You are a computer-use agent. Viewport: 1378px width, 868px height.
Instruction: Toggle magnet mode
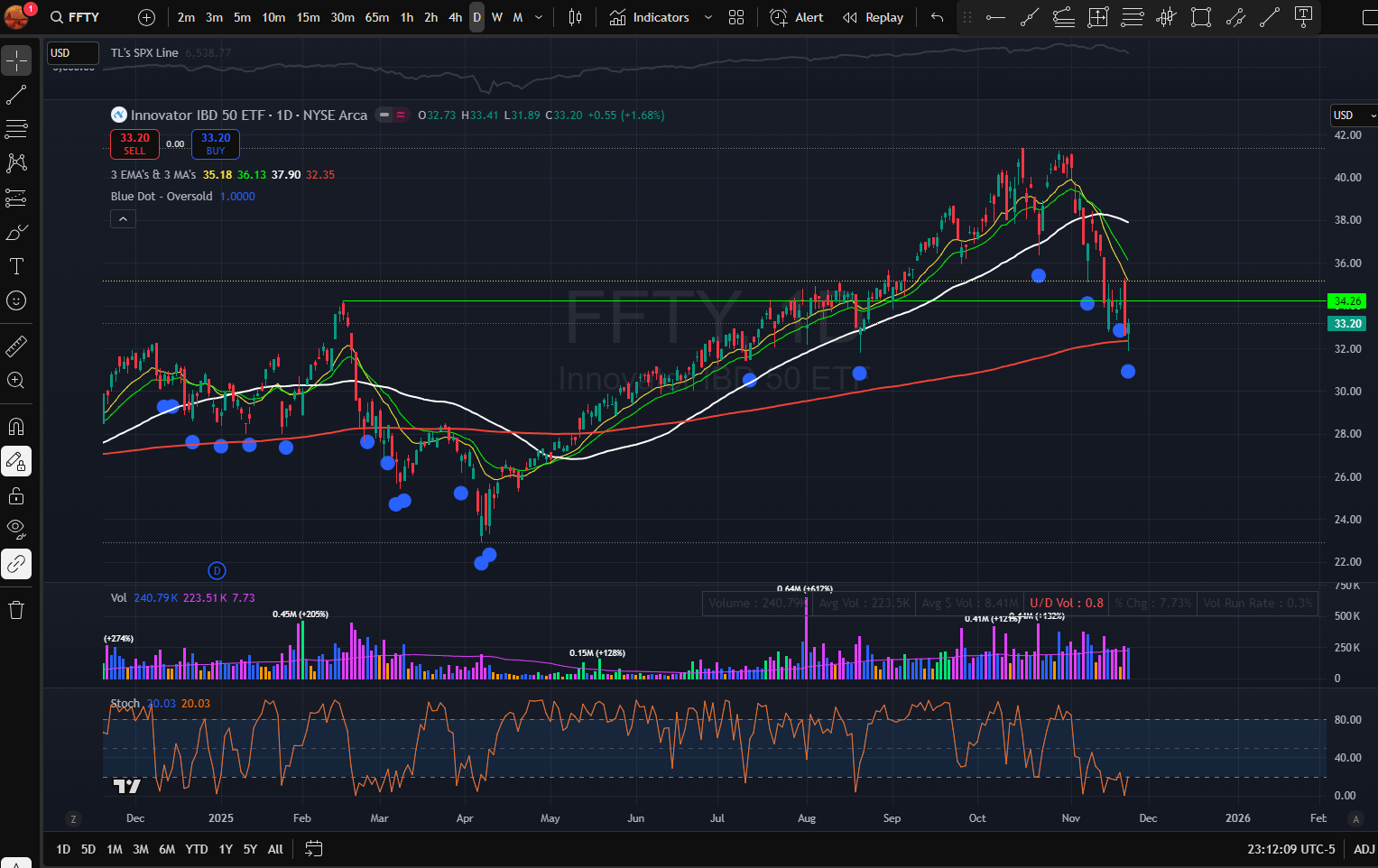pyautogui.click(x=16, y=426)
